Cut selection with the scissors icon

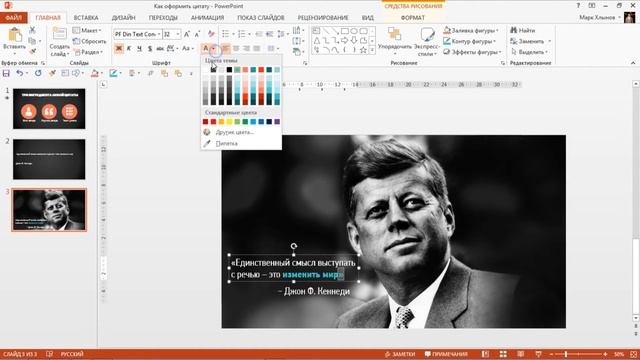click(32, 30)
